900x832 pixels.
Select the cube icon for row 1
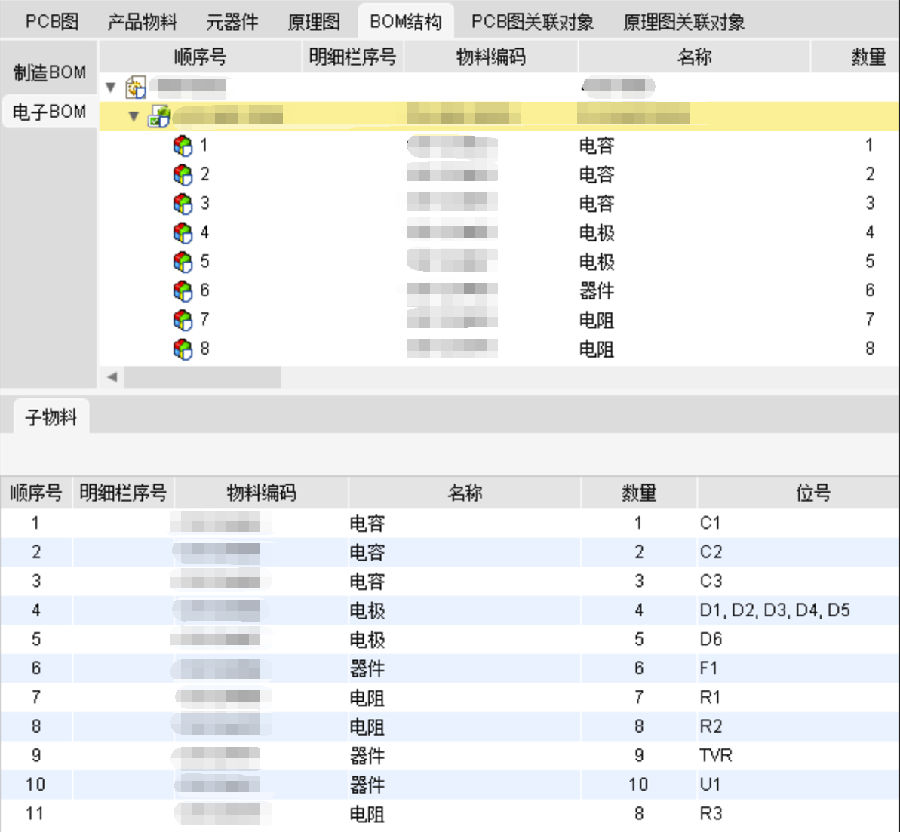coord(183,146)
